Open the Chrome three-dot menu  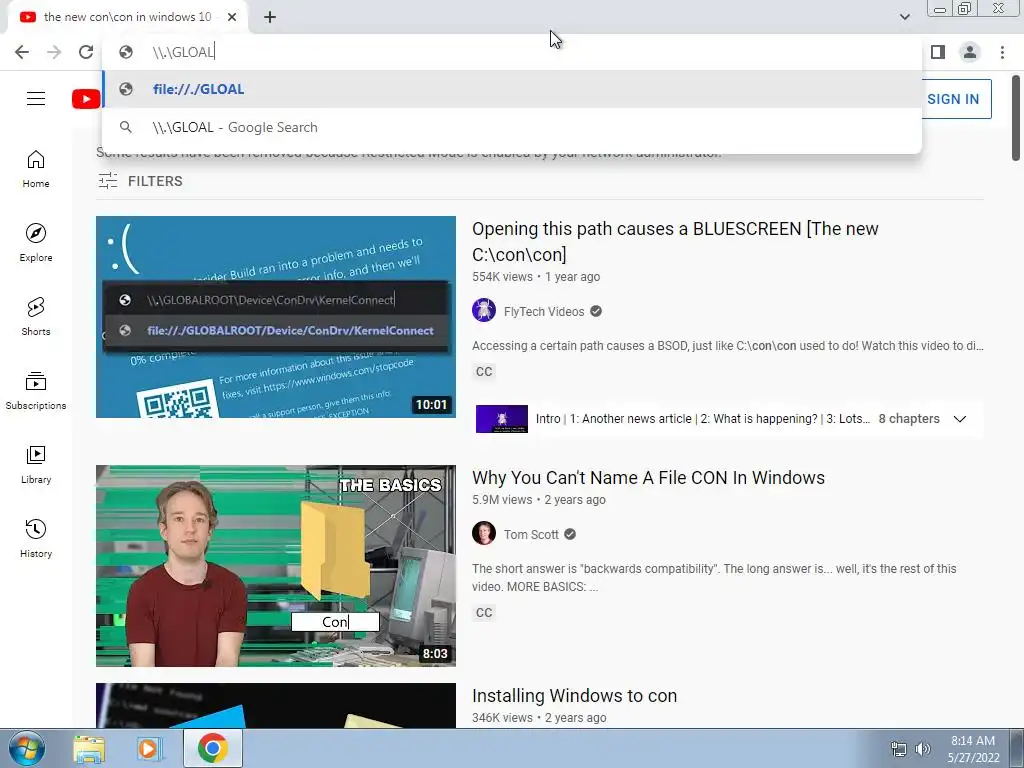1002,52
